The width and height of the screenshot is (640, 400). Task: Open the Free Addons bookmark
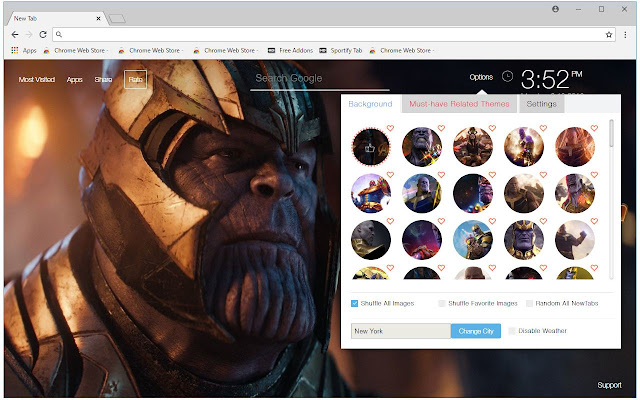290,51
